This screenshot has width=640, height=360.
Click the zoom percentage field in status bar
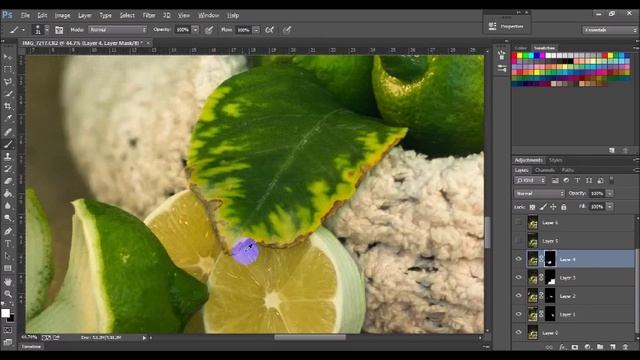pyautogui.click(x=29, y=338)
